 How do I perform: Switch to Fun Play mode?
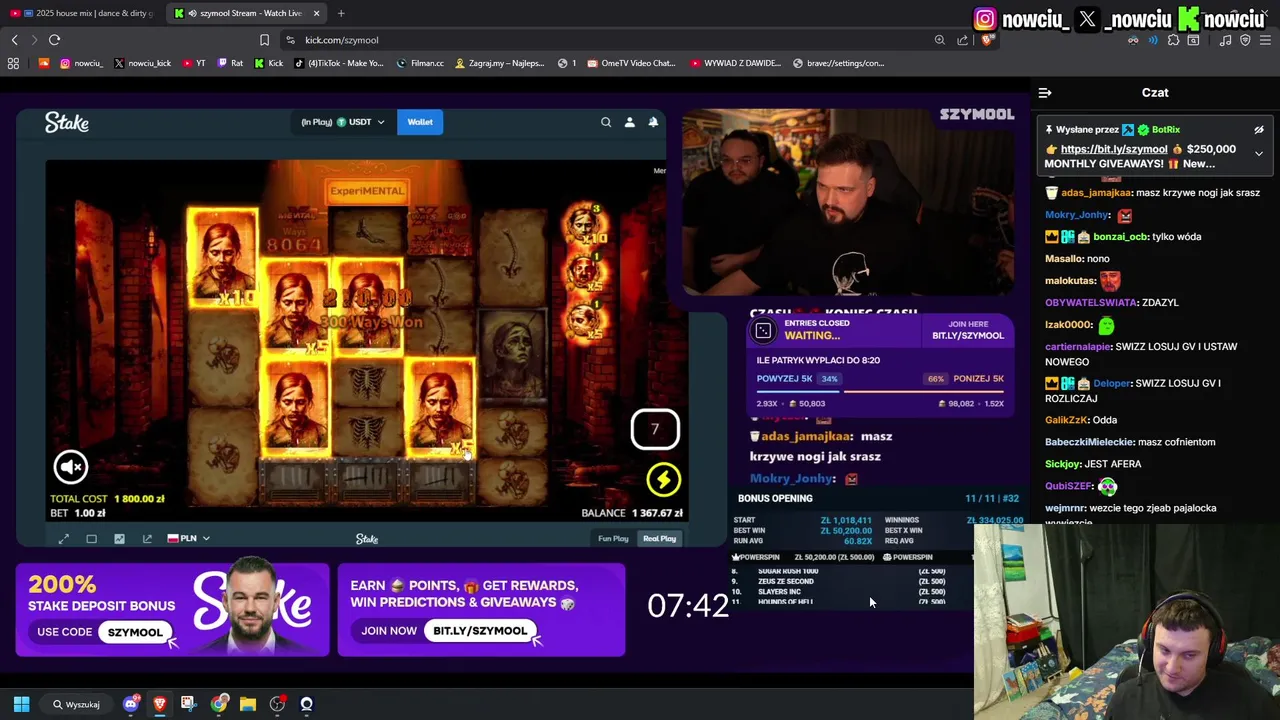coord(613,539)
